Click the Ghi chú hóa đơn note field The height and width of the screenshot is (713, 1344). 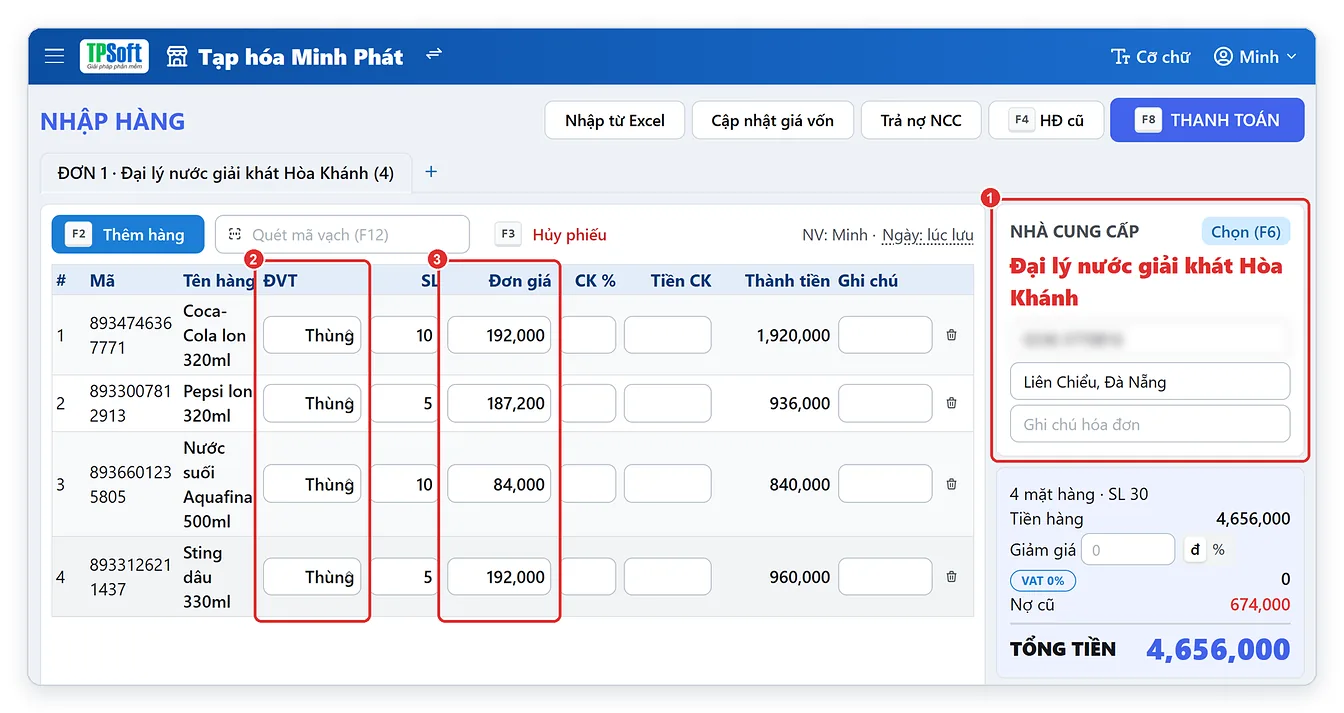click(1150, 424)
